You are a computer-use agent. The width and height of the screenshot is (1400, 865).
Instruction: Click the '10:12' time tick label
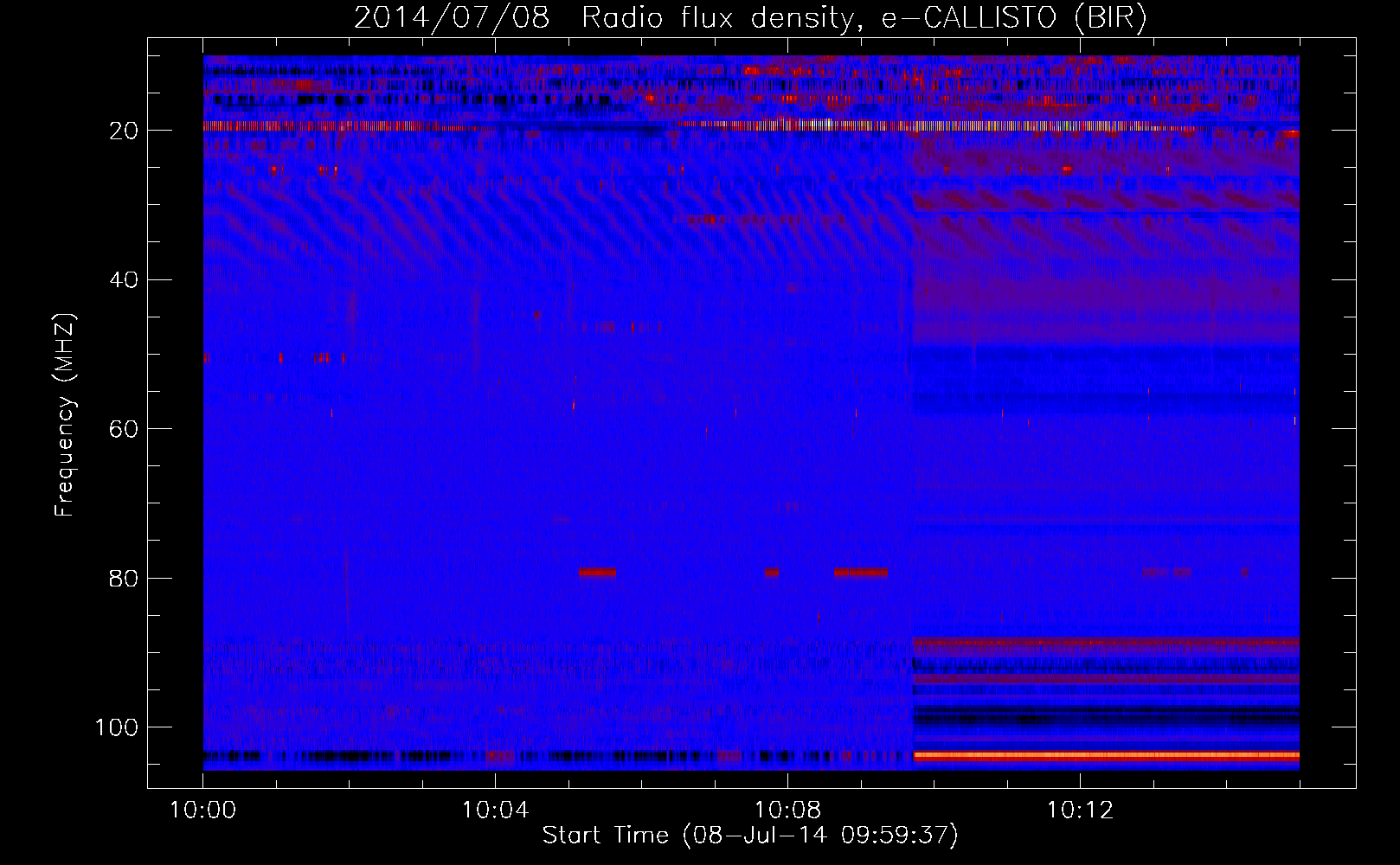click(x=1080, y=811)
